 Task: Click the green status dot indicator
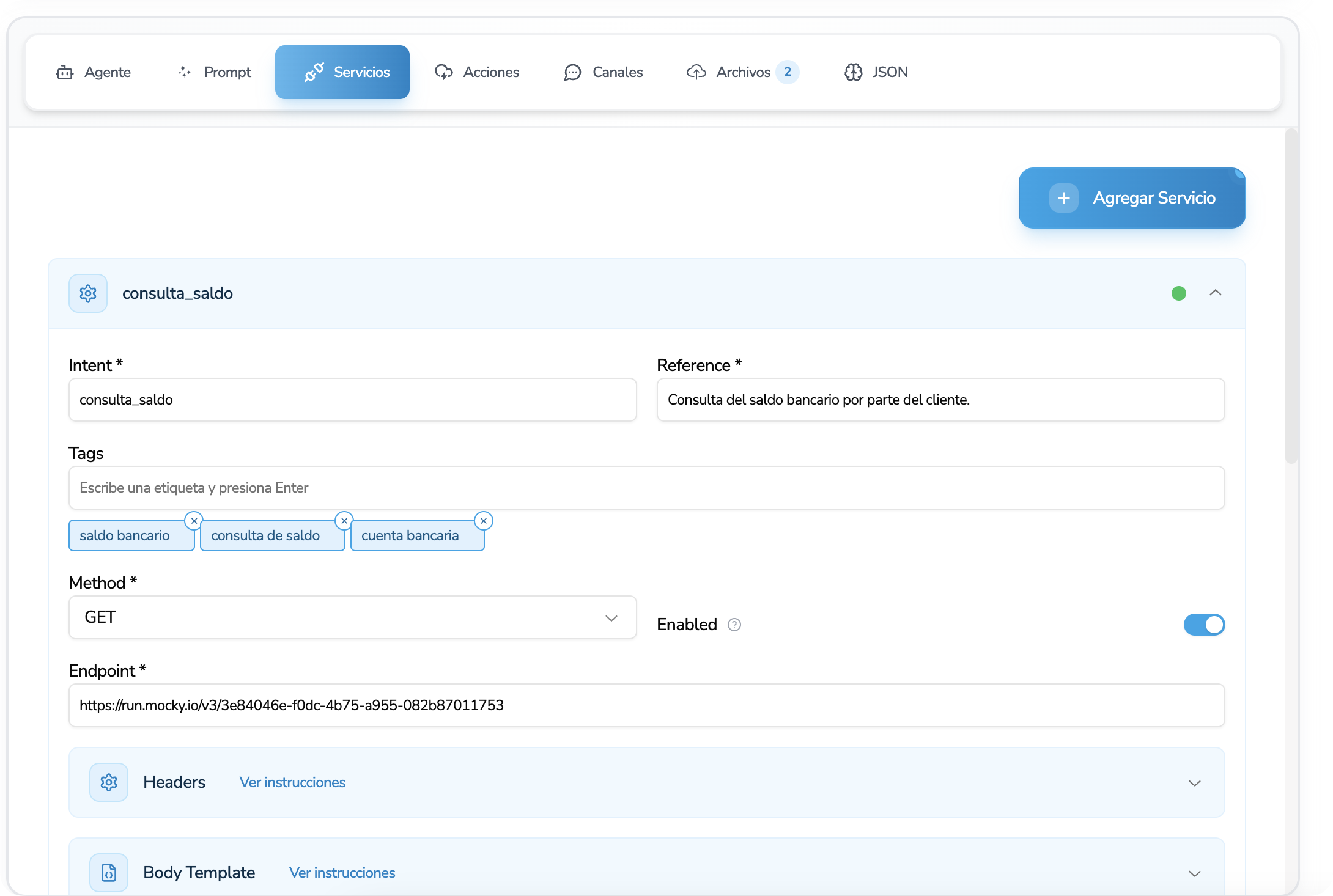(x=1179, y=293)
